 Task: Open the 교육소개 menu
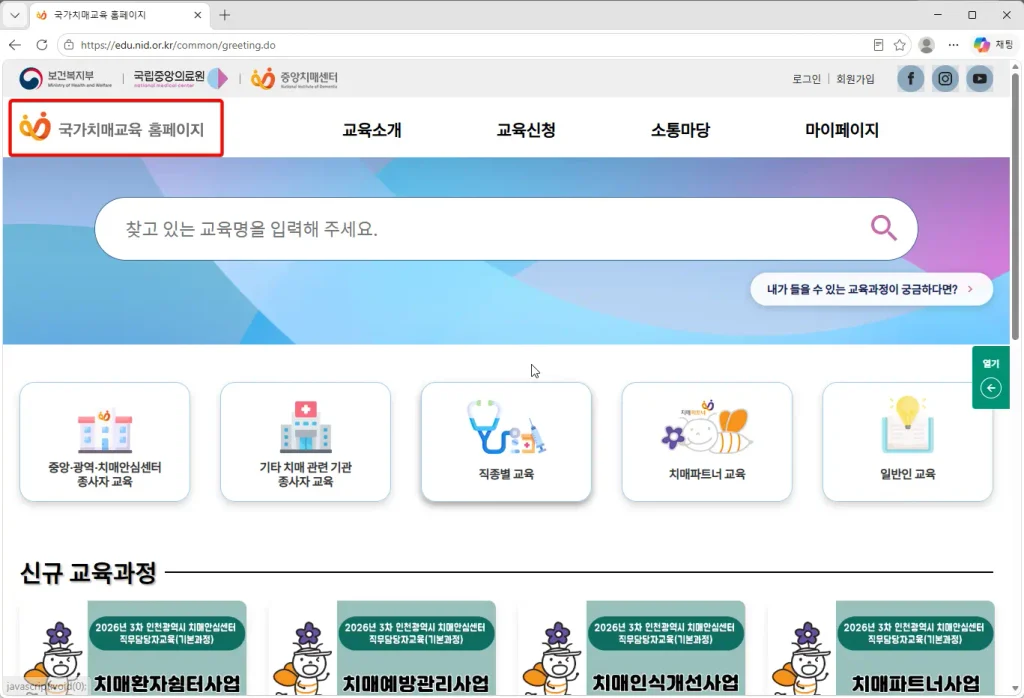point(372,130)
